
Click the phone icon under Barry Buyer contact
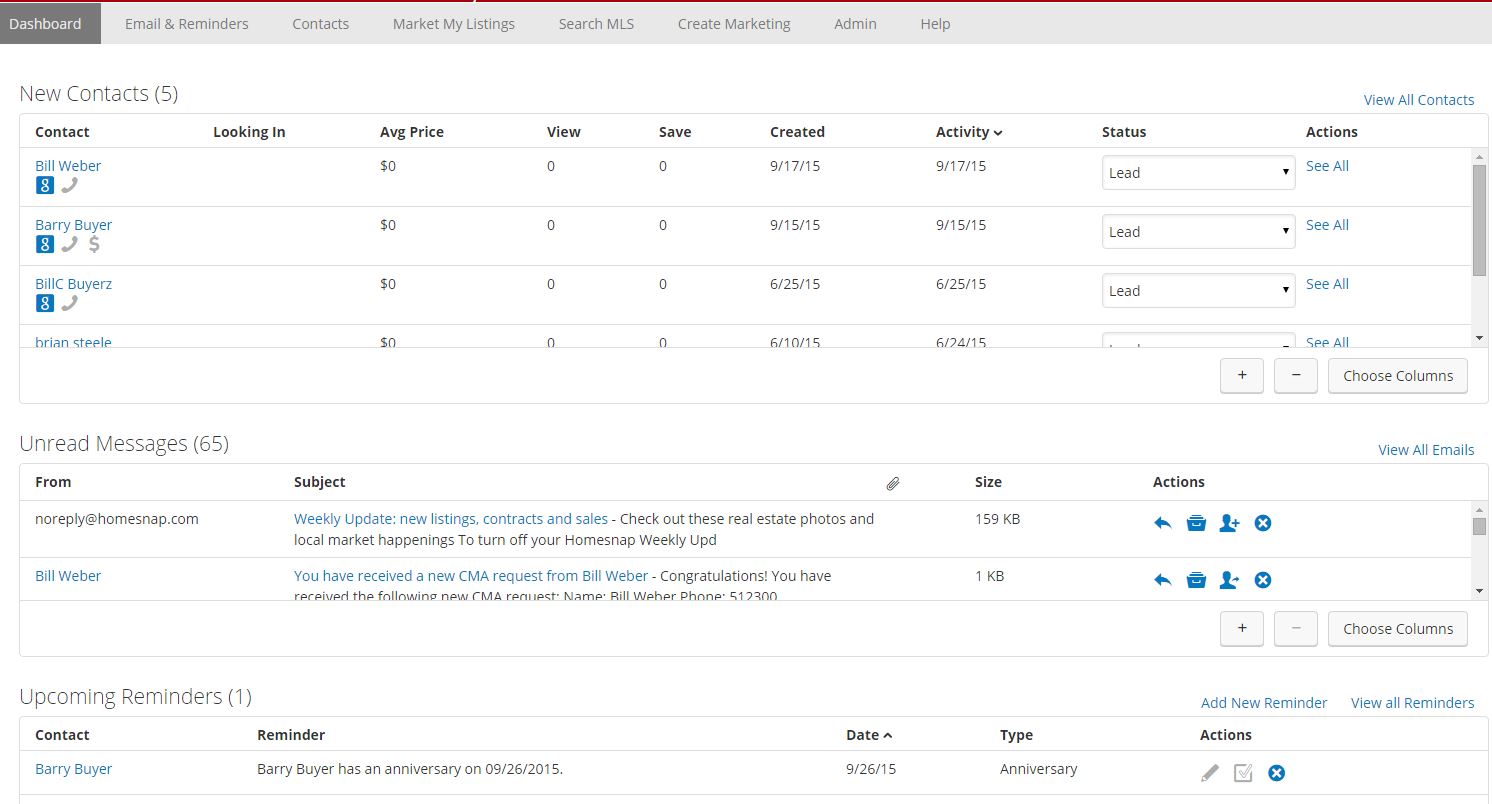click(69, 244)
